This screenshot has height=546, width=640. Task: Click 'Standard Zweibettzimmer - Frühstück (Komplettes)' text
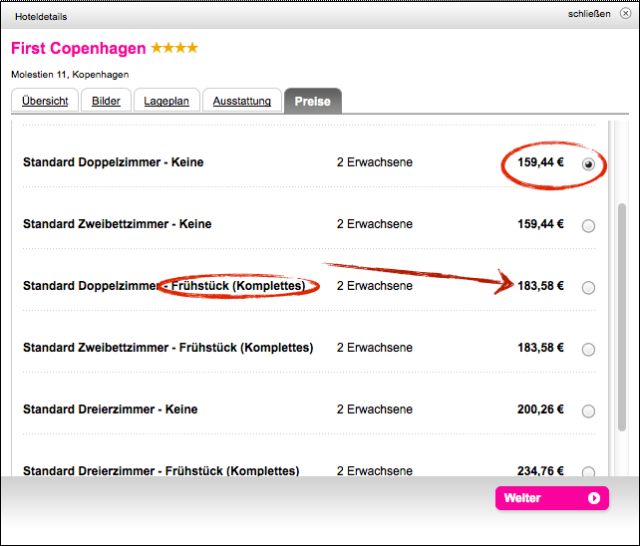click(x=168, y=348)
